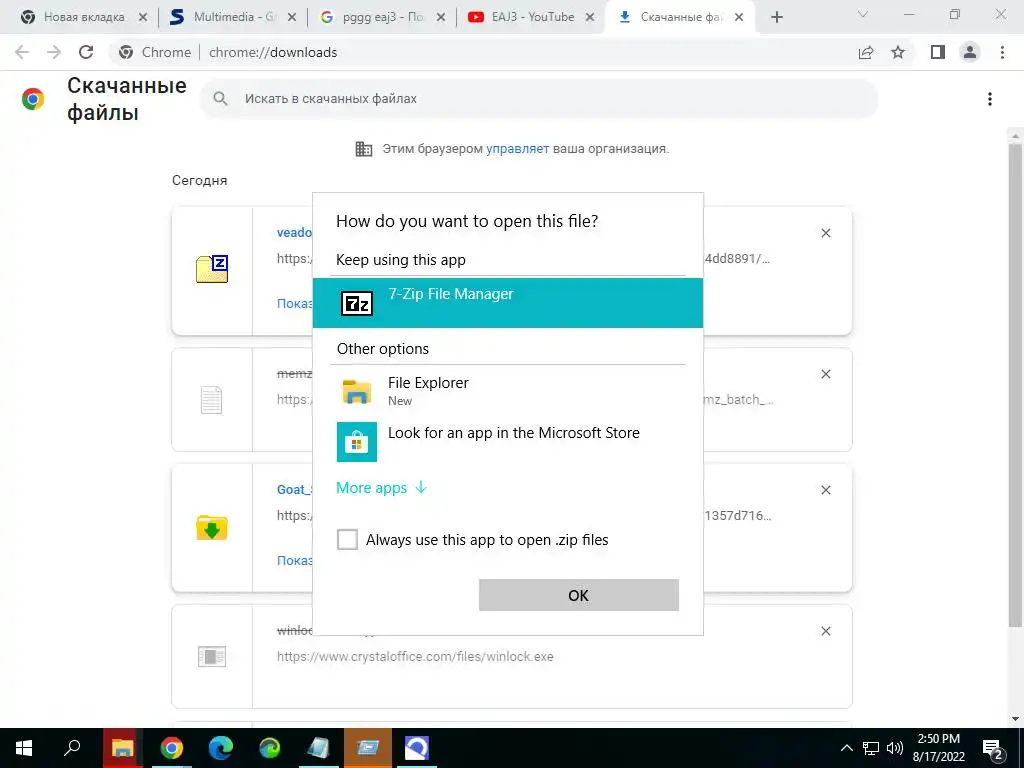Click the downloads page vertical scrollbar
This screenshot has height=768, width=1024.
pos(1015,385)
